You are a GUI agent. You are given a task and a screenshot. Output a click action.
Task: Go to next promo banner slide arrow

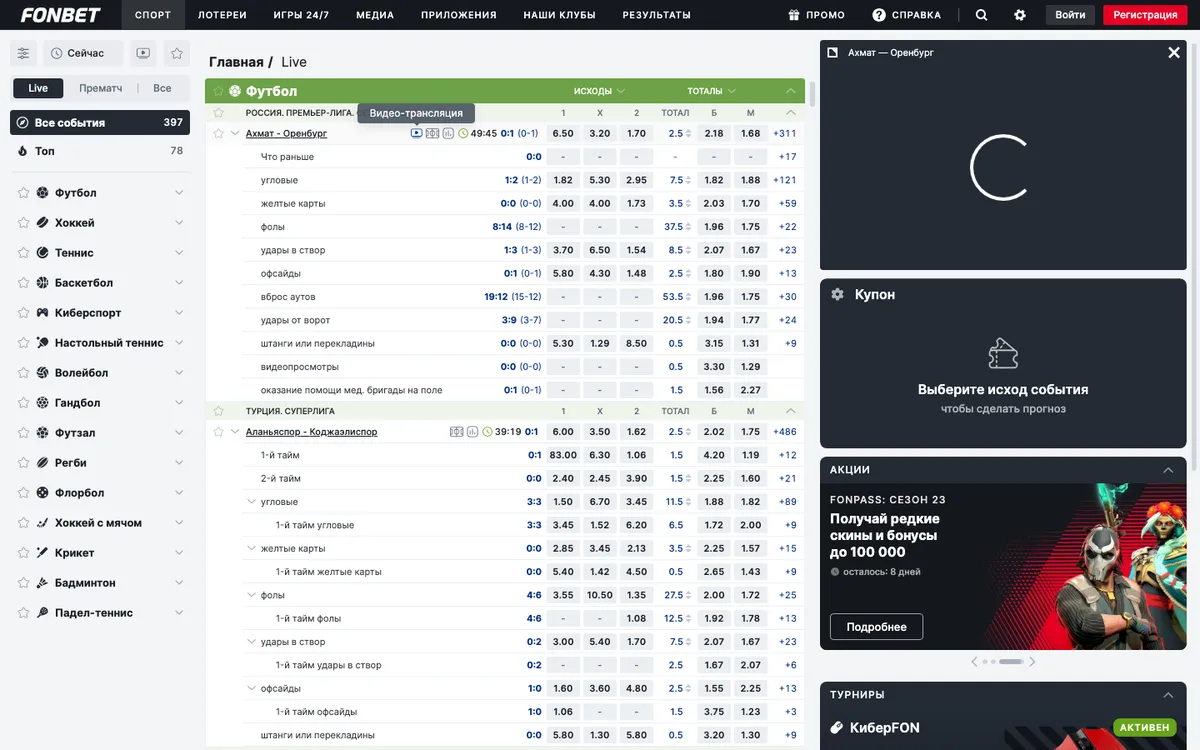[1032, 662]
